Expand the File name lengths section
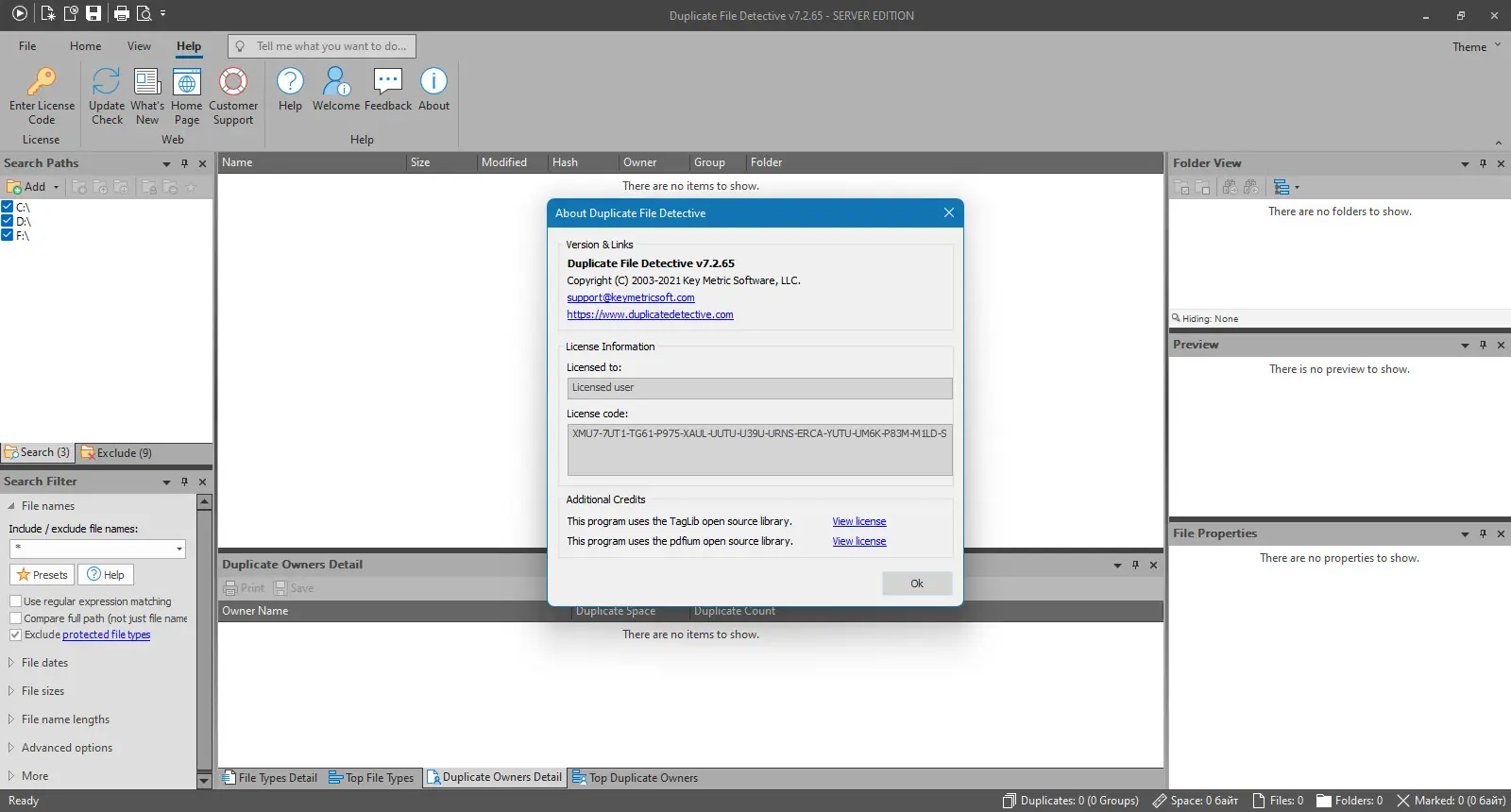The width and height of the screenshot is (1511, 812). click(x=10, y=719)
